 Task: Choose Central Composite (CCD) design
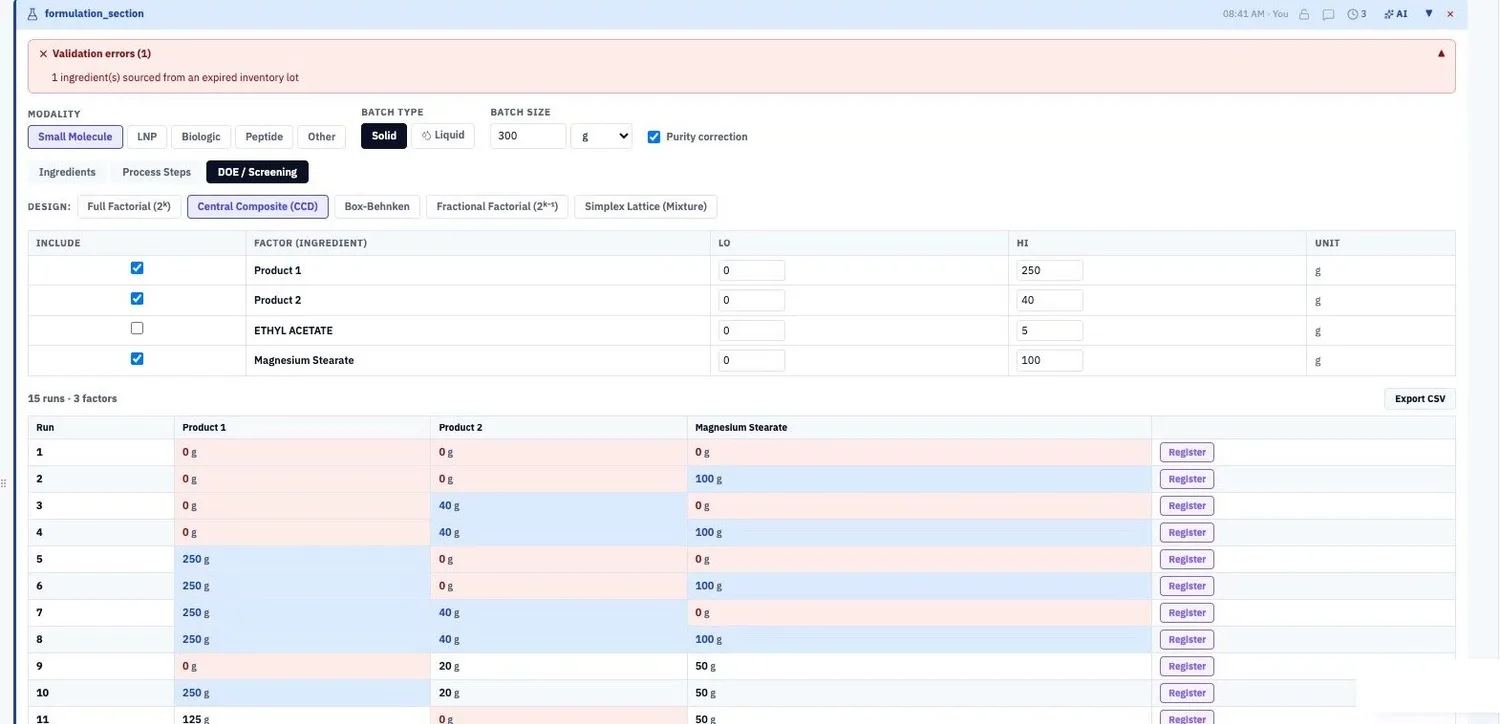pyautogui.click(x=258, y=207)
